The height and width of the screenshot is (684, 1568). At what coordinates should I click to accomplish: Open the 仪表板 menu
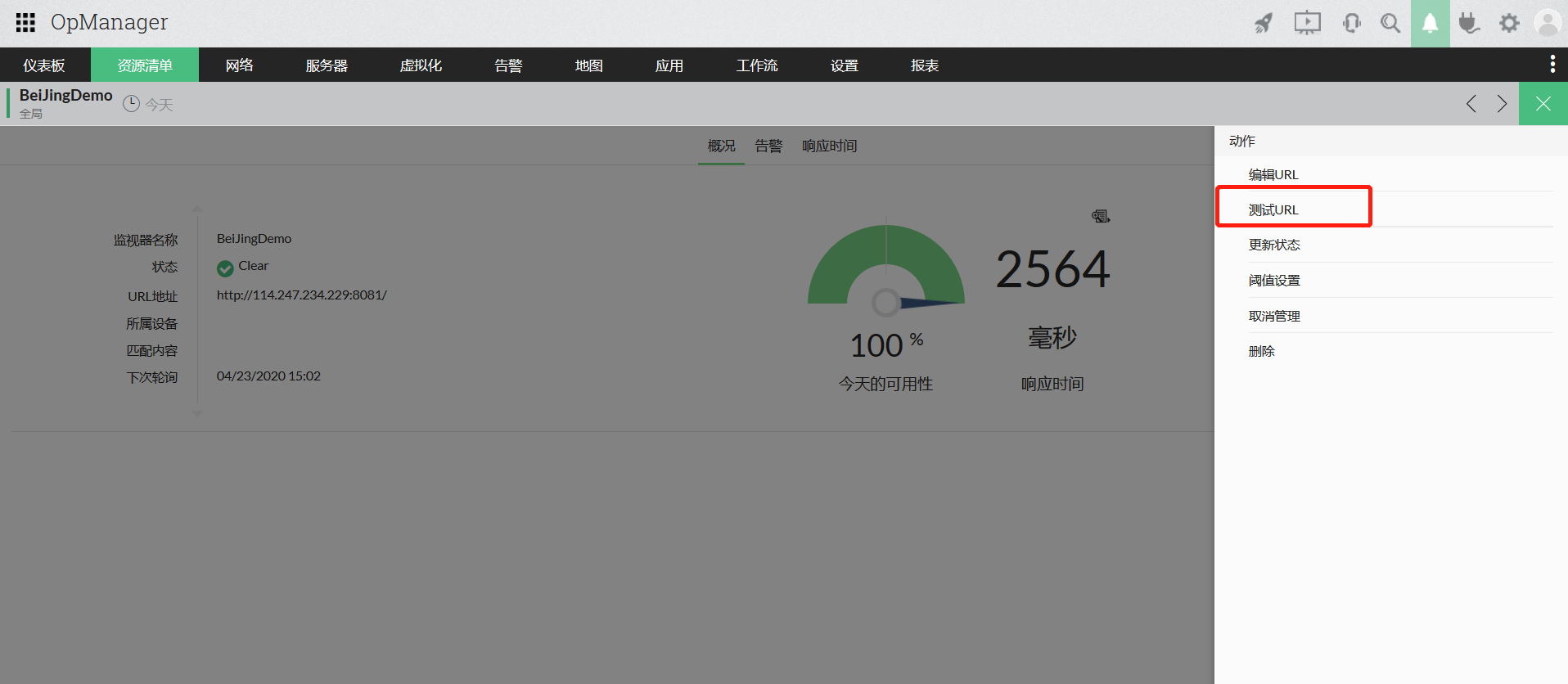[x=44, y=65]
